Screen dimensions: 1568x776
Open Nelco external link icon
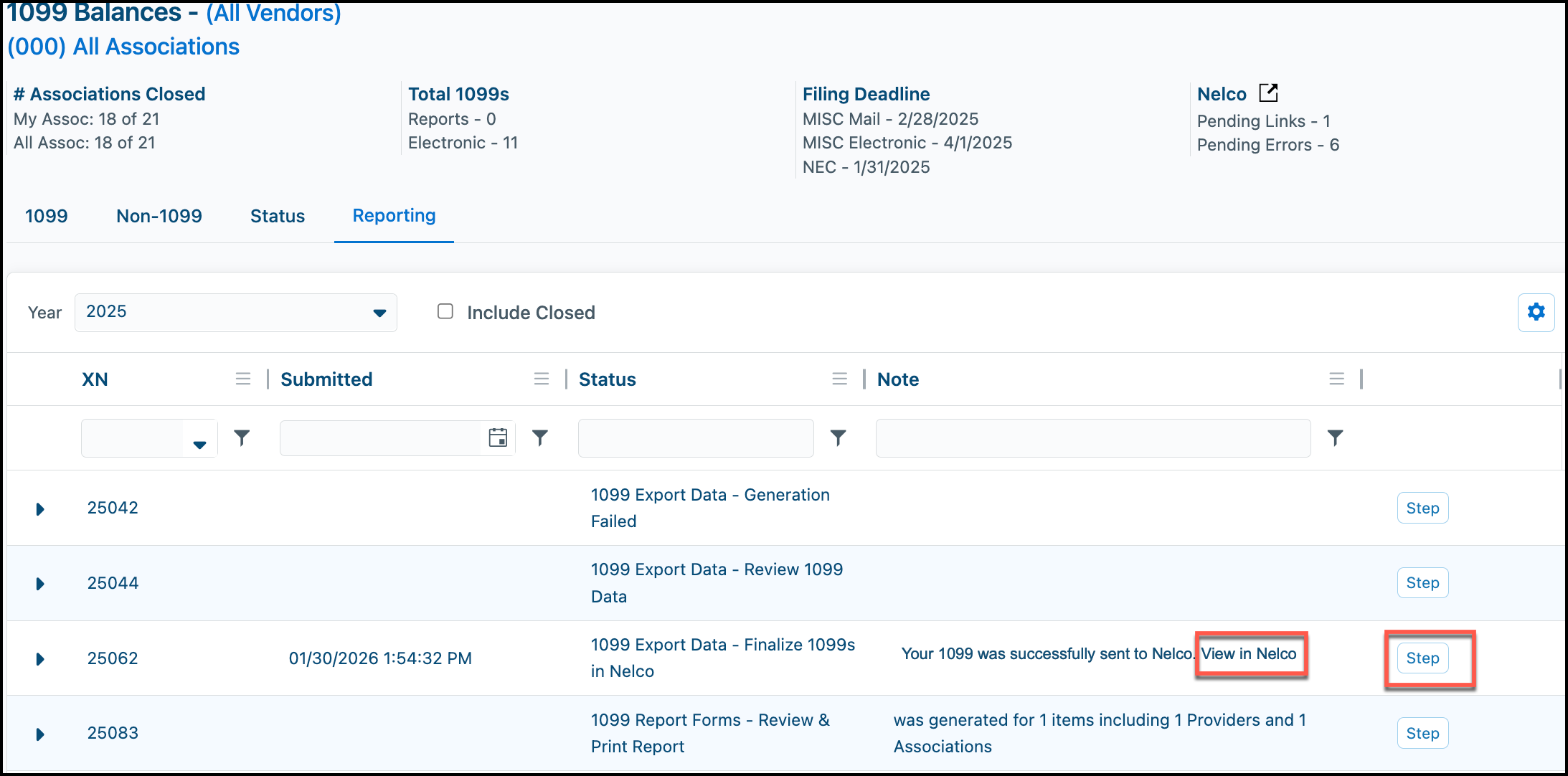[1268, 93]
